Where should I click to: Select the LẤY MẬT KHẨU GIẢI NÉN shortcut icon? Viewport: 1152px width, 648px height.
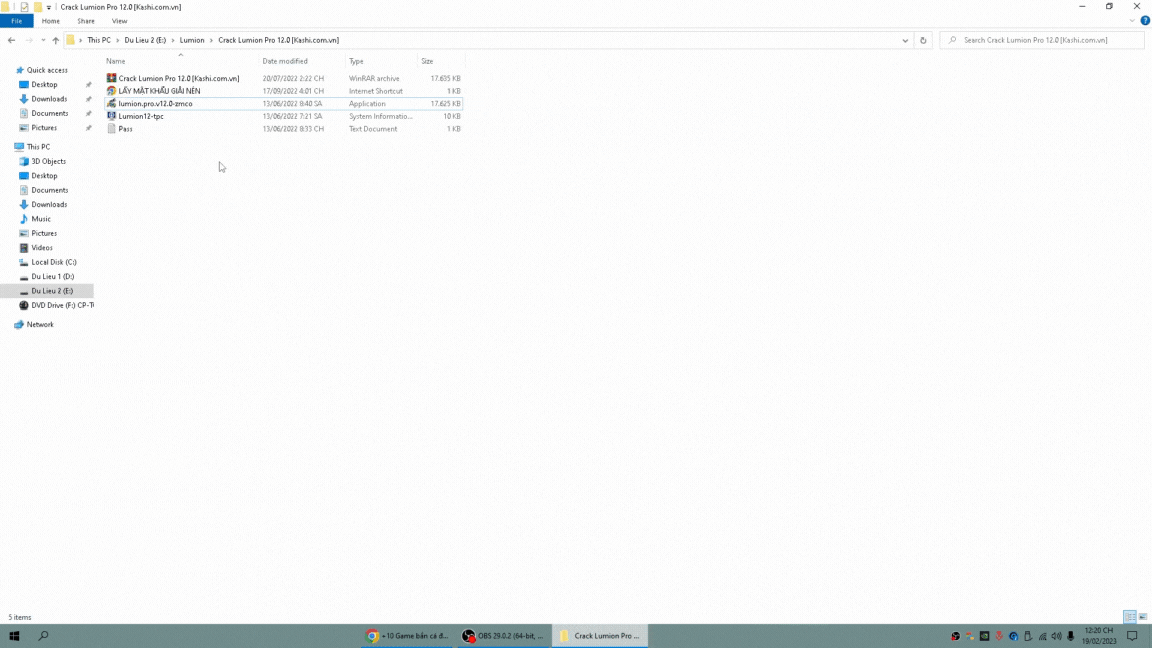click(x=111, y=91)
